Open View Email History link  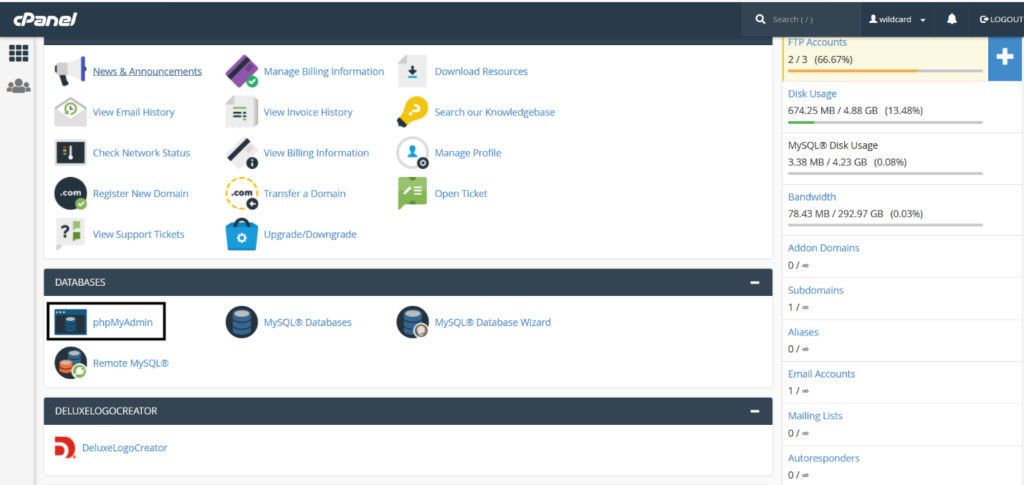tap(133, 112)
